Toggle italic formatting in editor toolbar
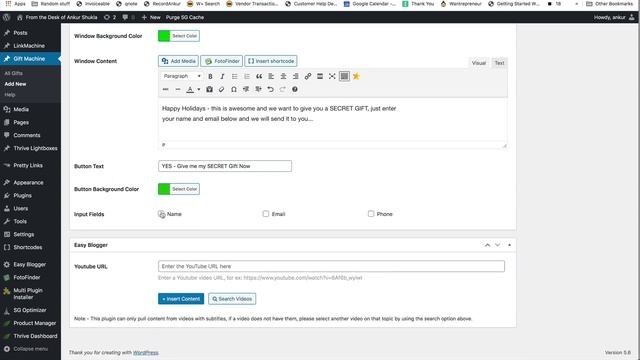 (222, 76)
